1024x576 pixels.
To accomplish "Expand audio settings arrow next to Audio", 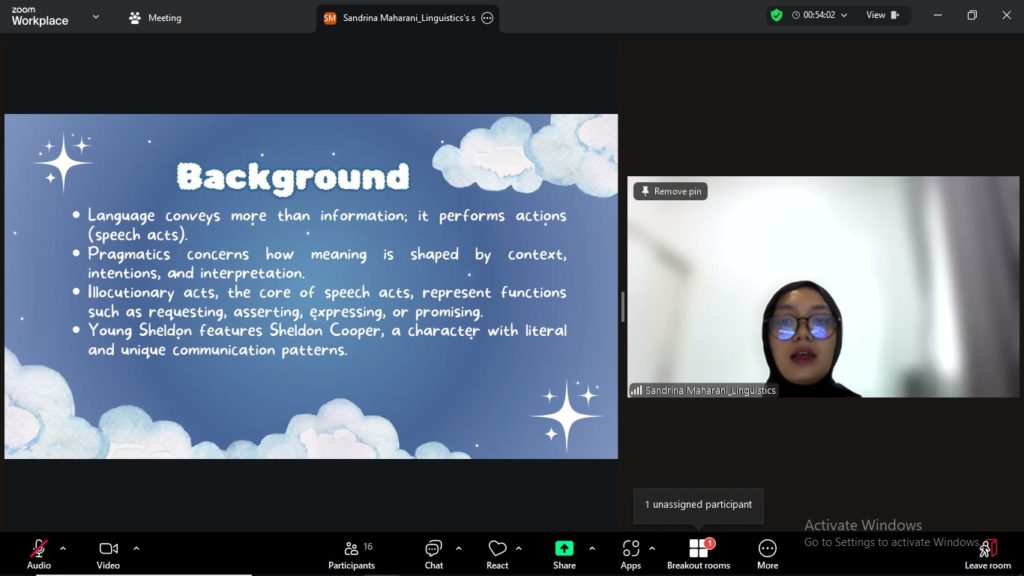I will pyautogui.click(x=63, y=548).
